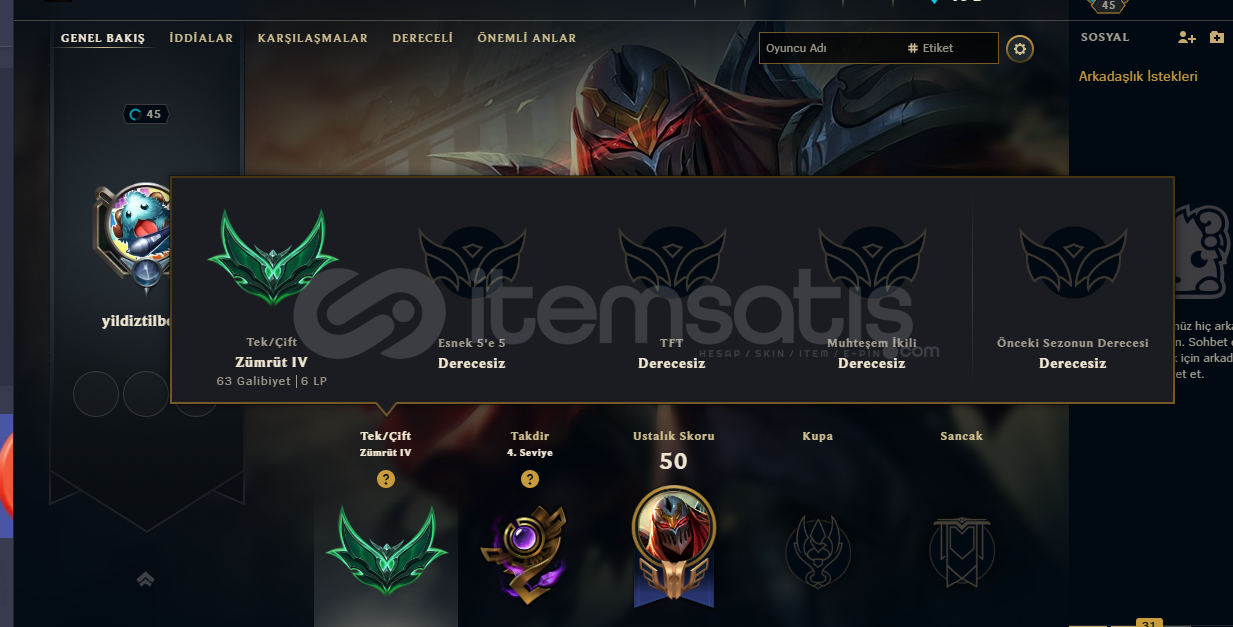Go to the Dereceli tab
Screen dimensions: 1233x627
pyautogui.click(x=423, y=38)
